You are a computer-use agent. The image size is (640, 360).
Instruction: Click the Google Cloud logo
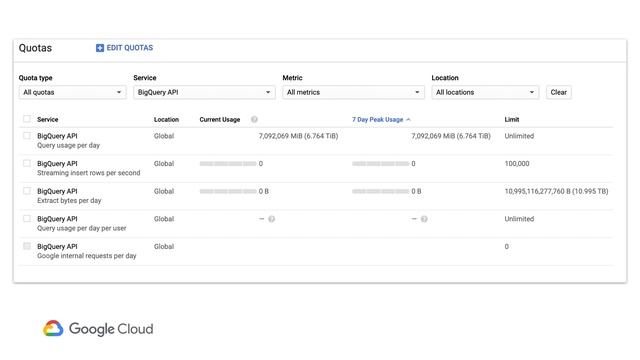98,329
